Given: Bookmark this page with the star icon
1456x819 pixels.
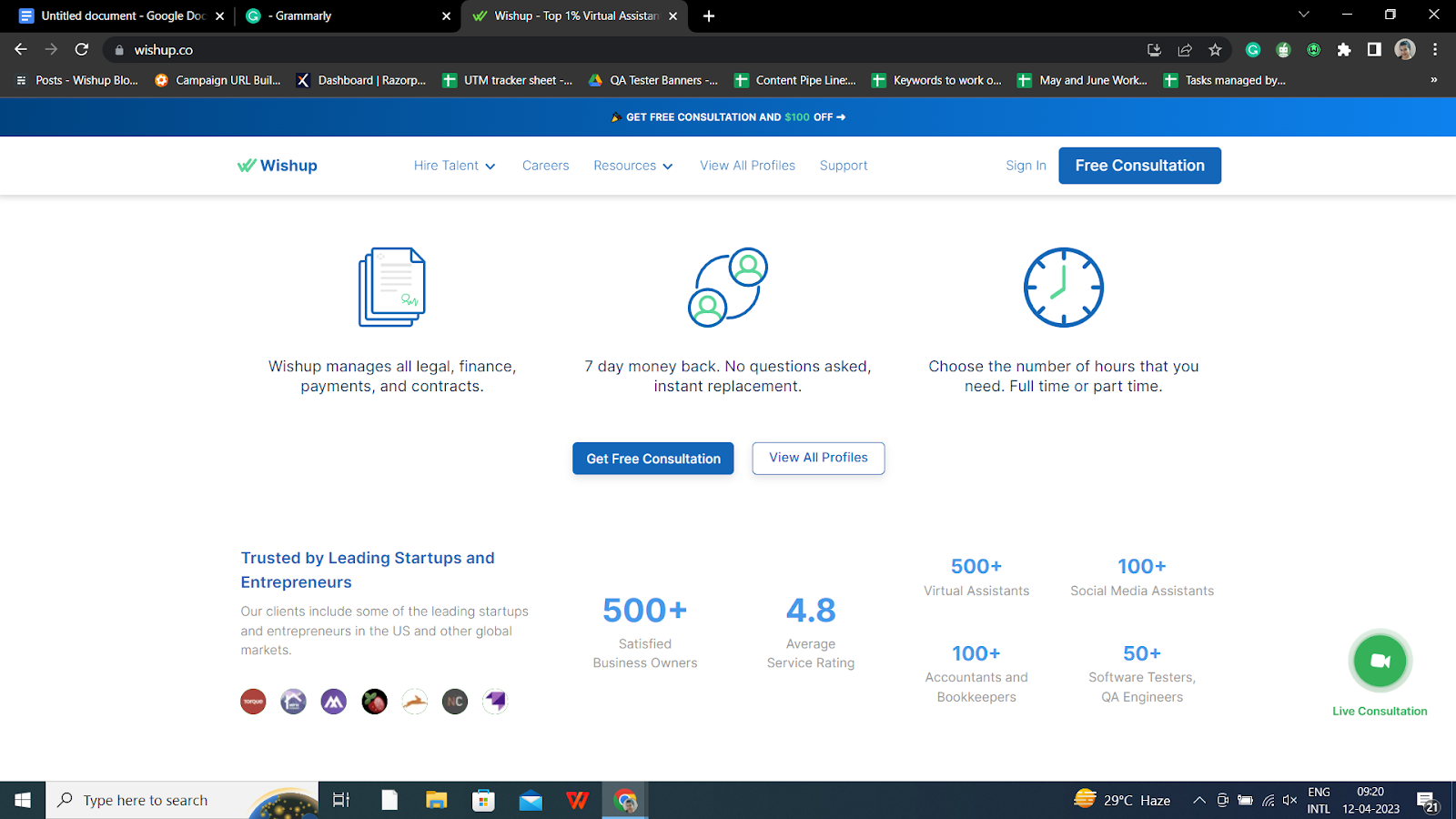Looking at the screenshot, I should [1215, 50].
